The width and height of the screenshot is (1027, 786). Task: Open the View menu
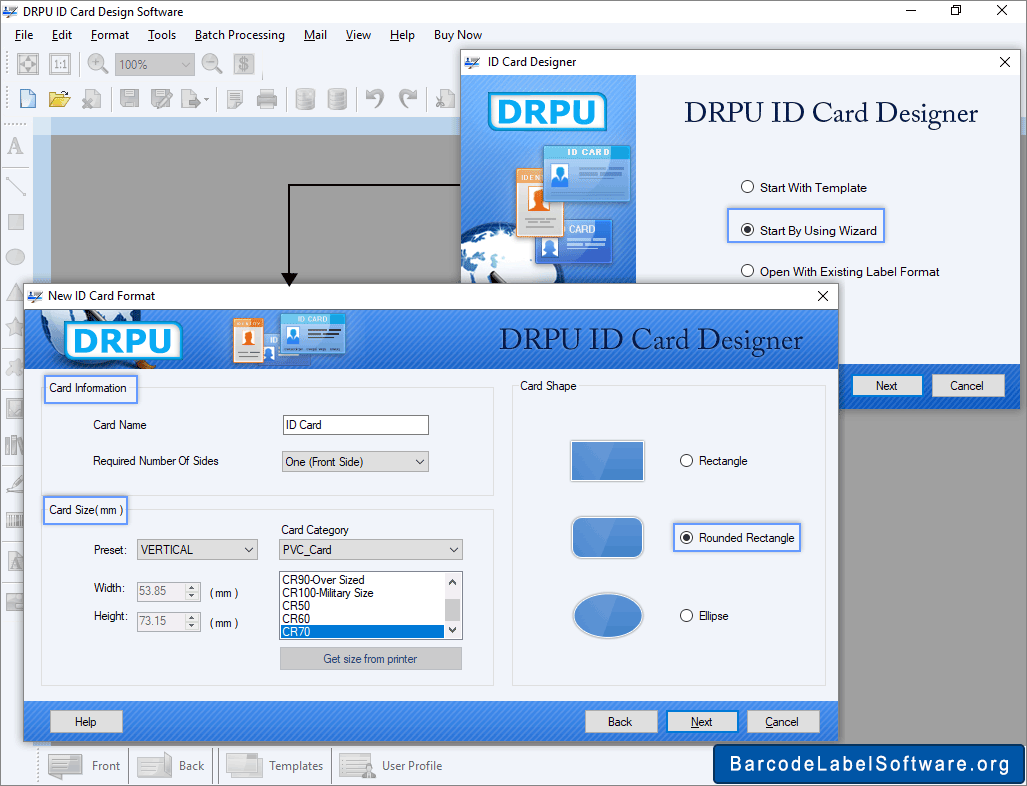(x=358, y=35)
